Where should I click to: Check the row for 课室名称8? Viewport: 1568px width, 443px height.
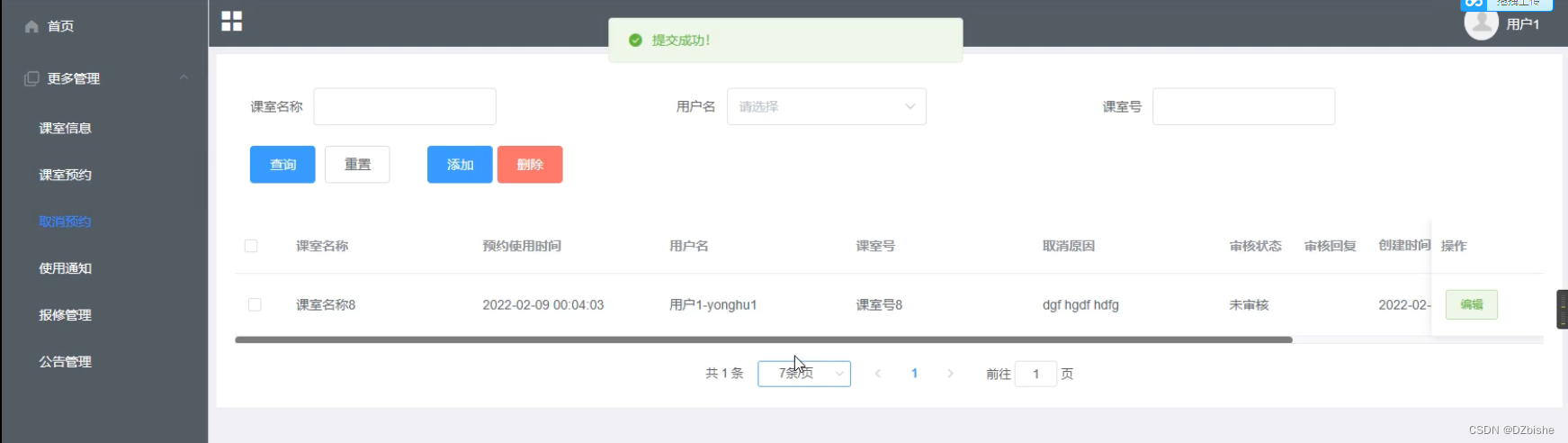coord(255,304)
